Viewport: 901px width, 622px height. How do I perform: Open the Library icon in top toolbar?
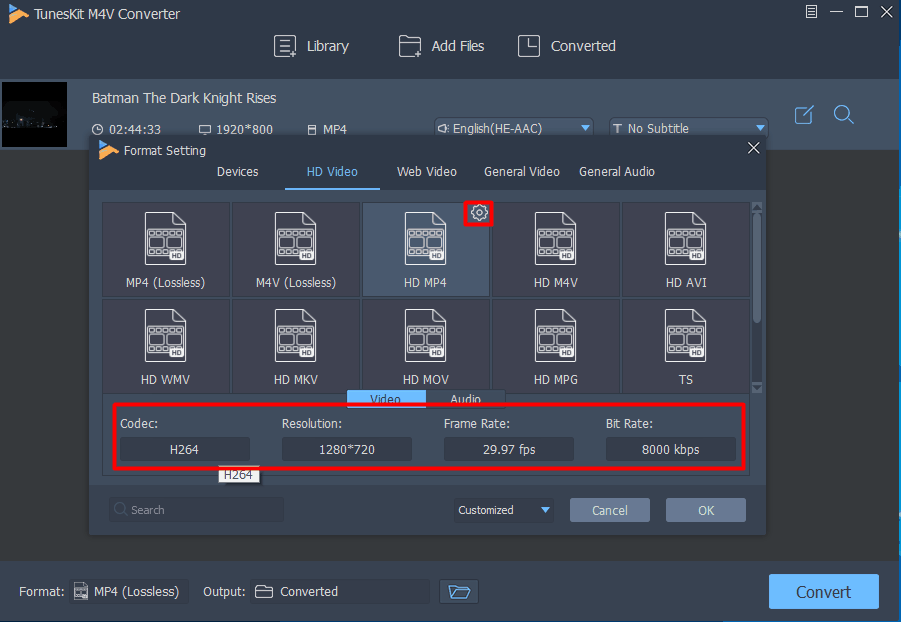pos(284,46)
